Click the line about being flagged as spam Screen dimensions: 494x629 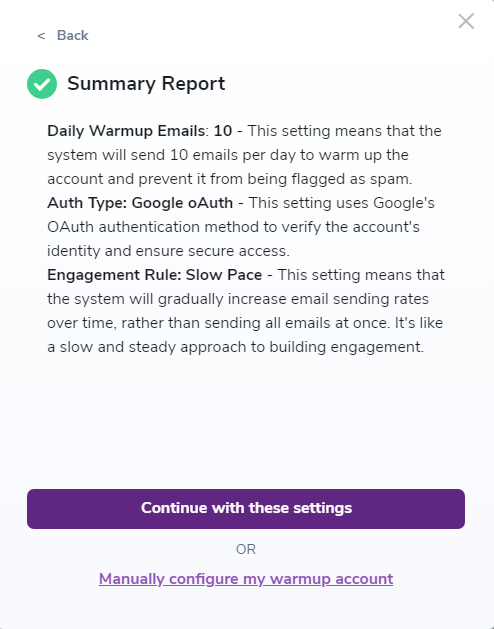(x=230, y=179)
